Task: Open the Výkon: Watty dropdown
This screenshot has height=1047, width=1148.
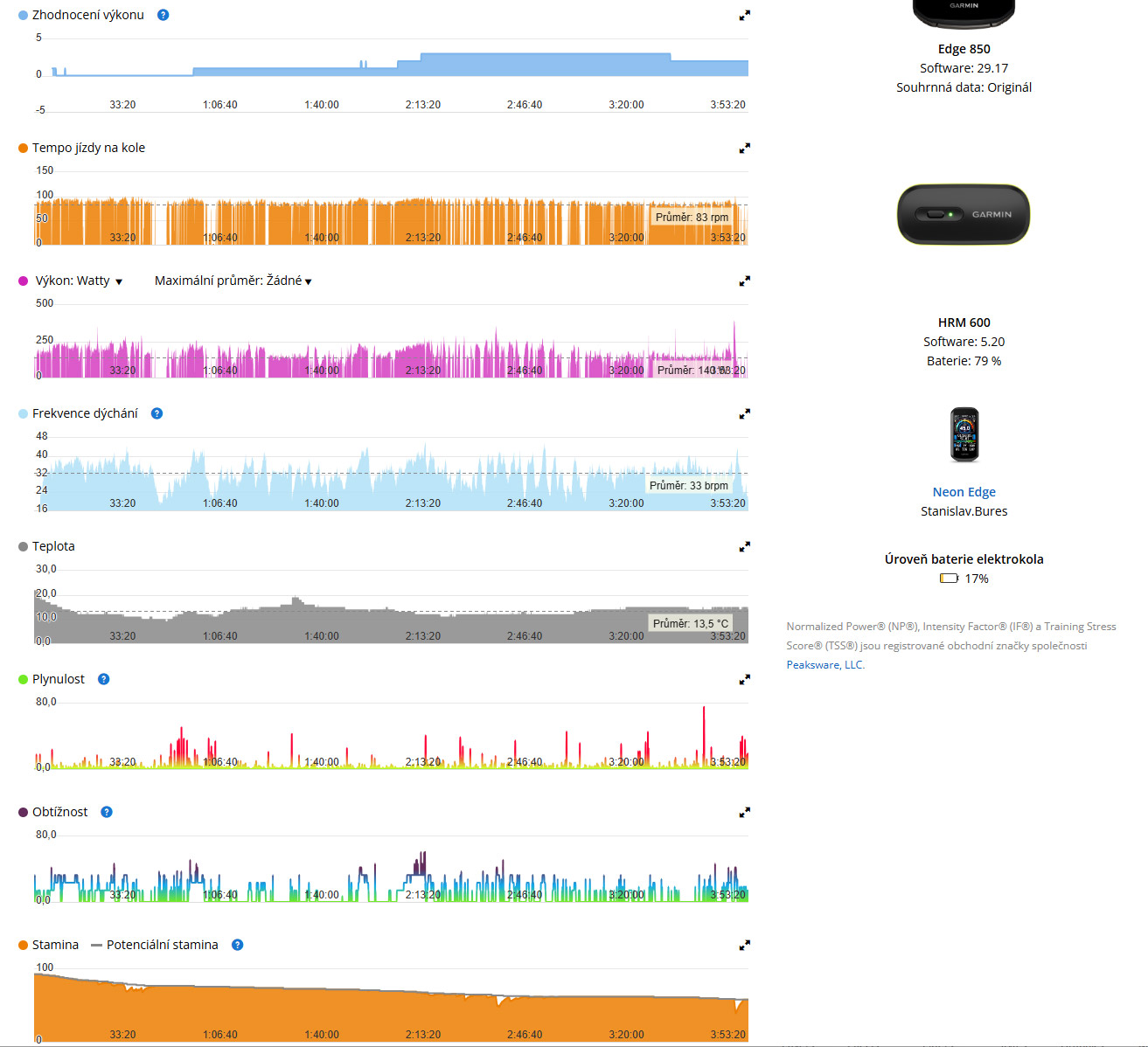Action: pyautogui.click(x=79, y=281)
